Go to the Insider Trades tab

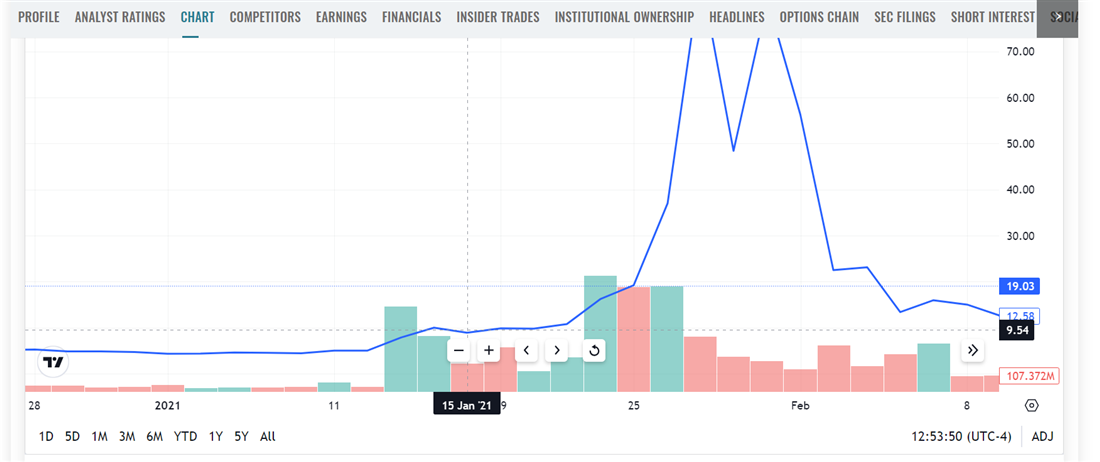click(x=498, y=17)
